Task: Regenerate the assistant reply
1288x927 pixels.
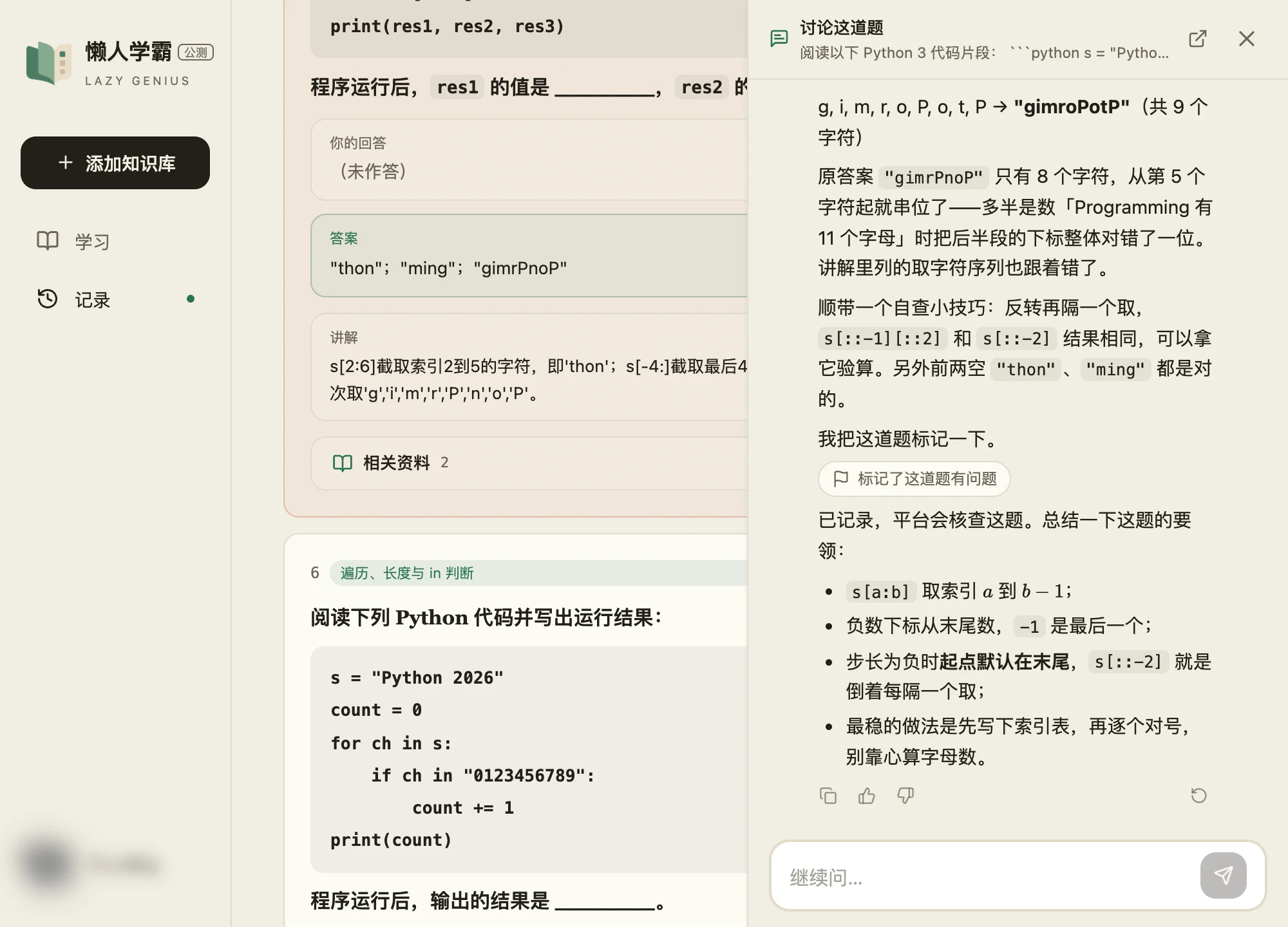Action: click(1199, 796)
